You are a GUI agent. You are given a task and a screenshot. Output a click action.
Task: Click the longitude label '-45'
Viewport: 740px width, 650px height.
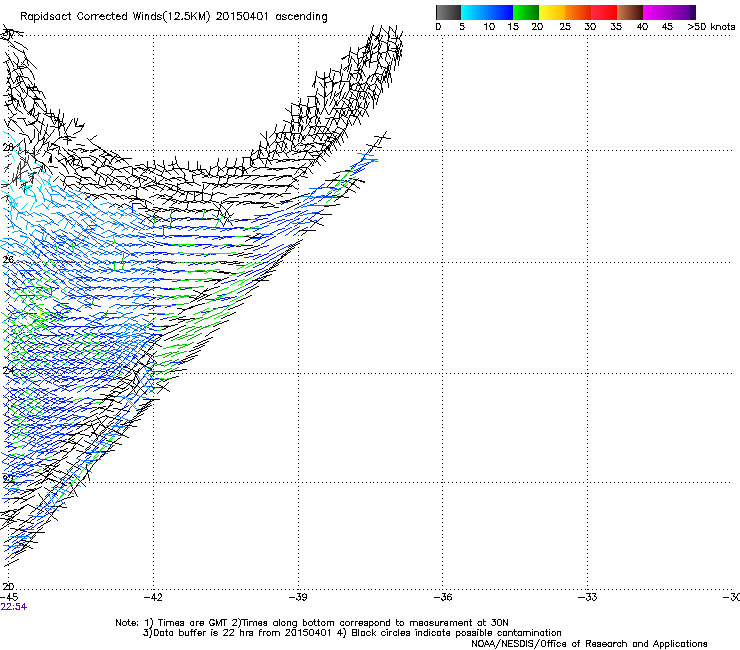tap(9, 597)
